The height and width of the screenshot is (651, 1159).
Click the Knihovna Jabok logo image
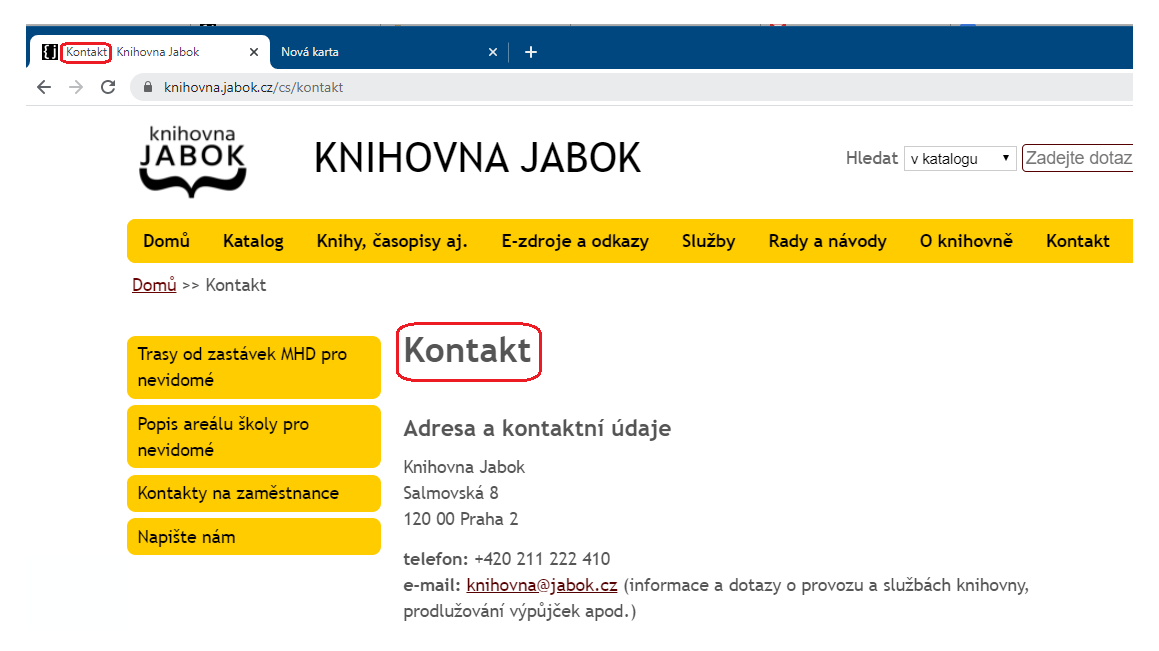(x=192, y=161)
